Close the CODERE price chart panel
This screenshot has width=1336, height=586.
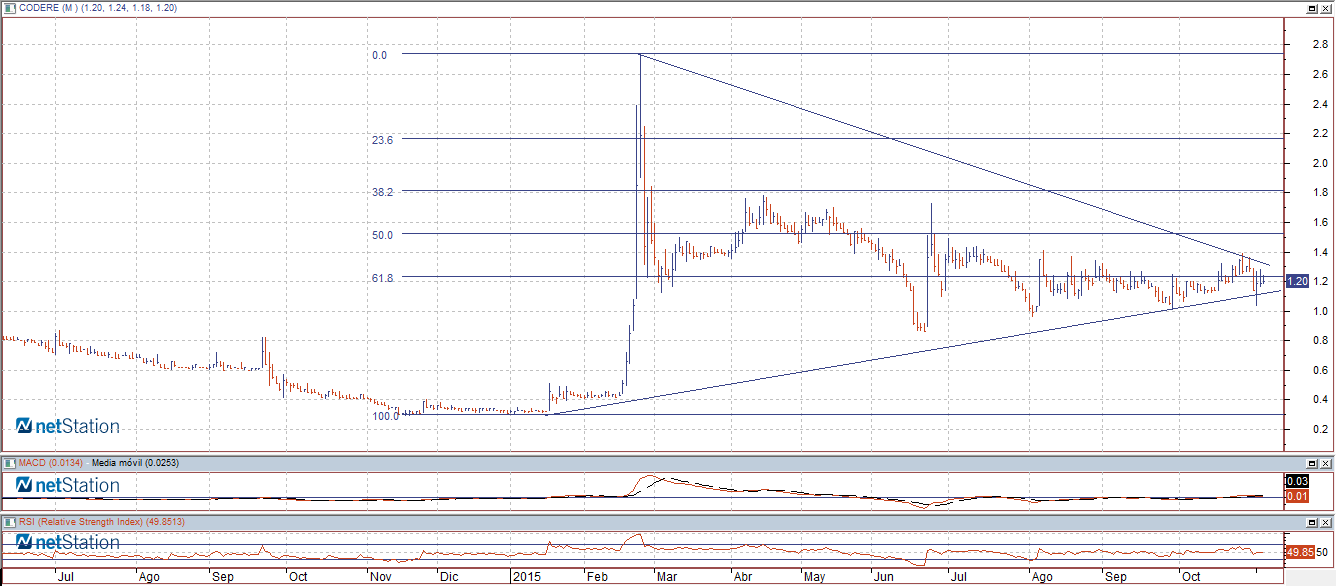(x=1324, y=8)
